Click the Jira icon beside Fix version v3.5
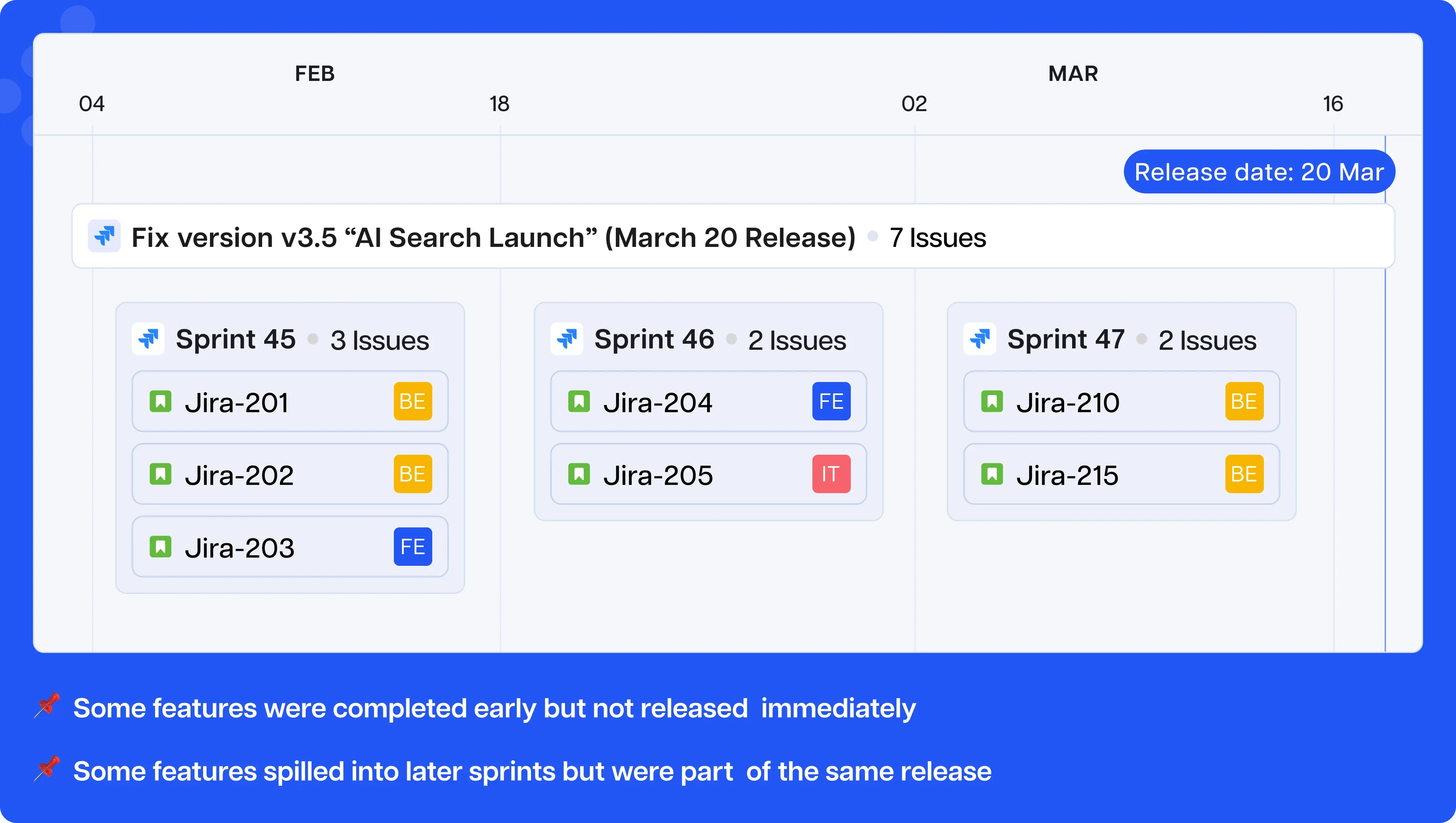The width and height of the screenshot is (1456, 823). coord(104,236)
